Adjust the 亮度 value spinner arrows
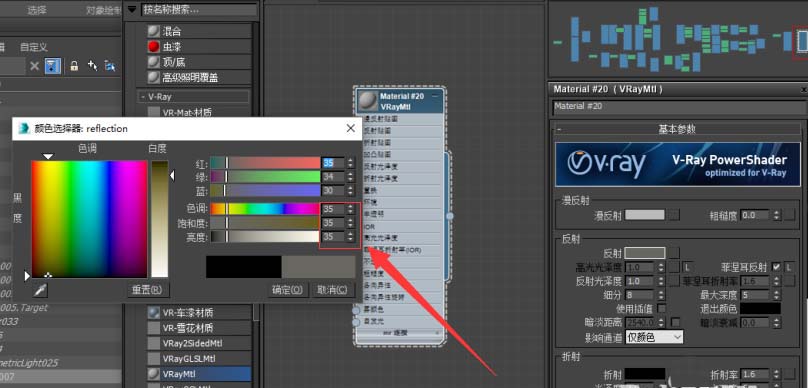Viewport: 808px width, 388px height. point(350,237)
